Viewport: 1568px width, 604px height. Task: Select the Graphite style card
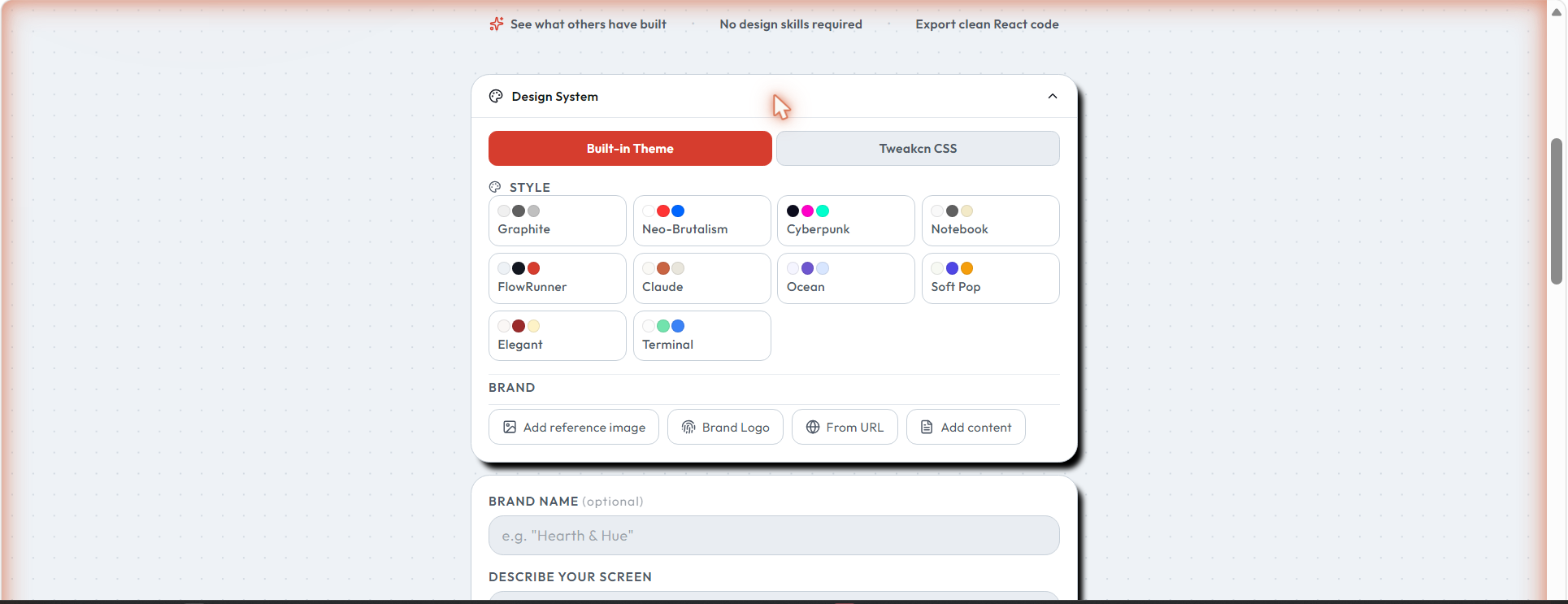click(558, 220)
